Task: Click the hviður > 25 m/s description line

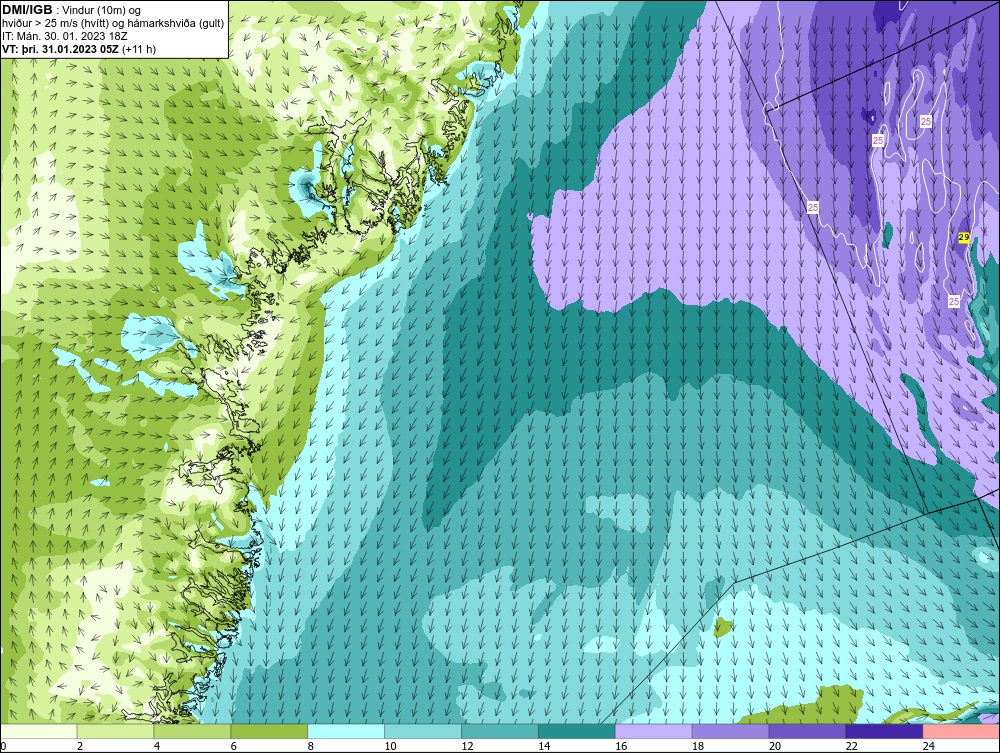Action: coord(113,24)
